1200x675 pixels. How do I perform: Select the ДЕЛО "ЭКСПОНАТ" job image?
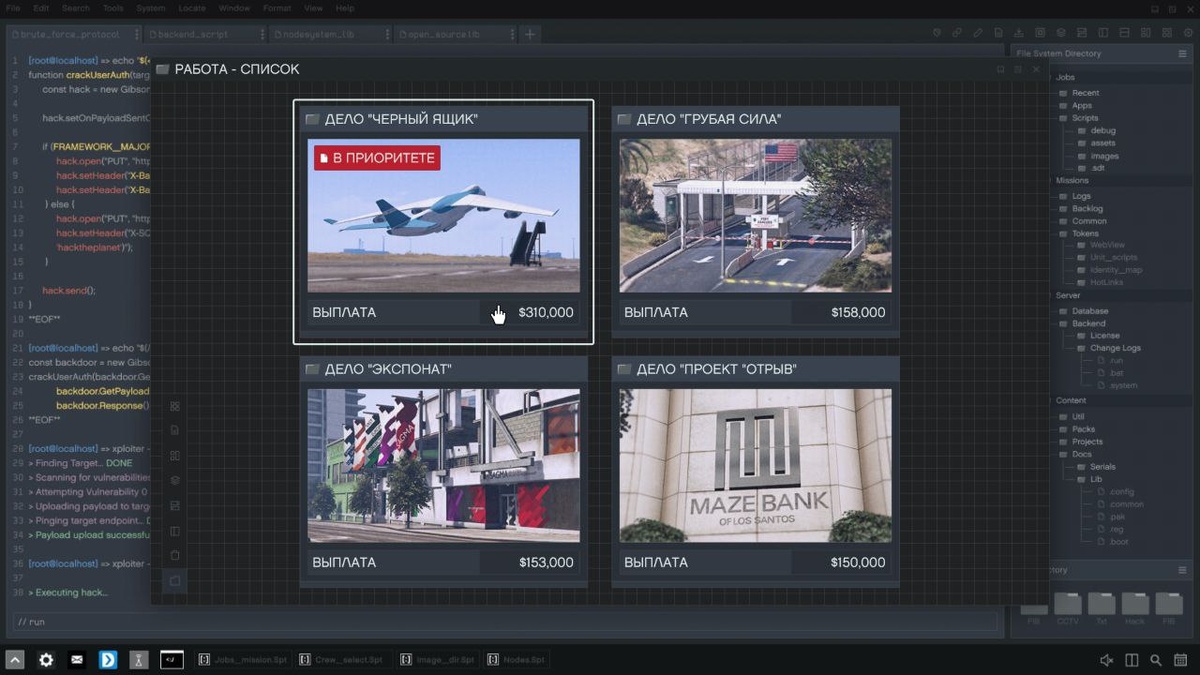(x=444, y=465)
